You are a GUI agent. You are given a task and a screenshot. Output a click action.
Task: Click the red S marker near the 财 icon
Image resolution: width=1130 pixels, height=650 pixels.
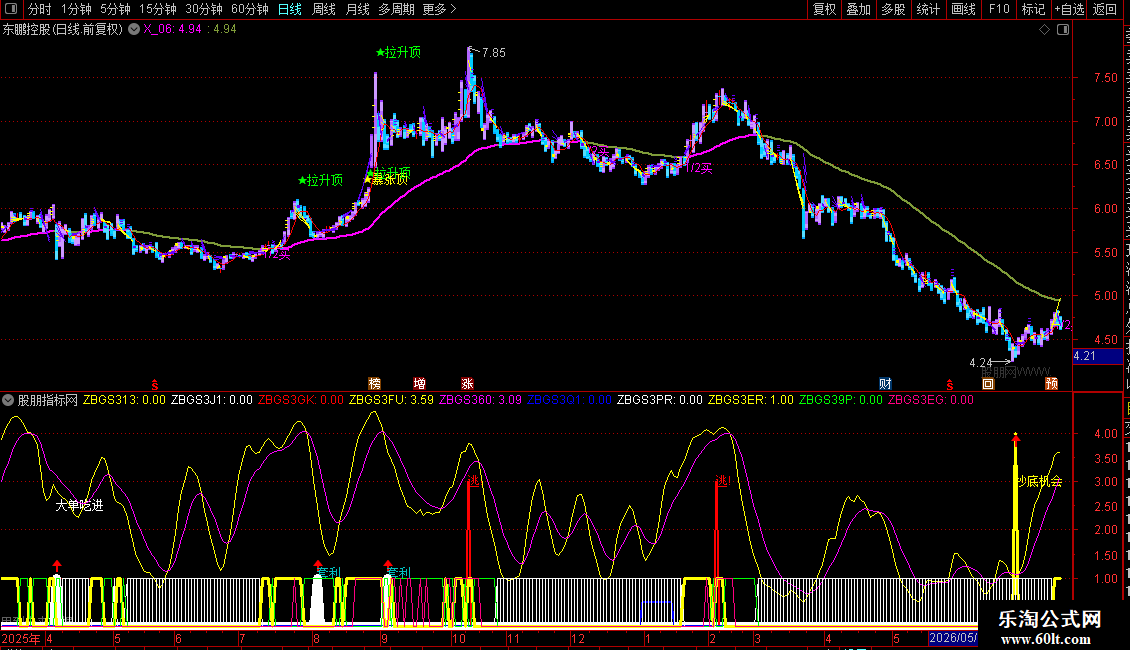[950, 385]
